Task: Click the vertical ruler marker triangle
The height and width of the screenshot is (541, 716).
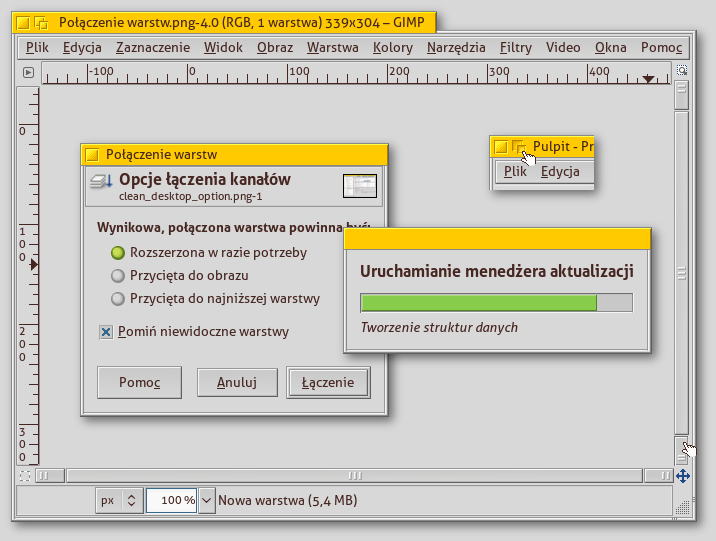Action: (34, 264)
